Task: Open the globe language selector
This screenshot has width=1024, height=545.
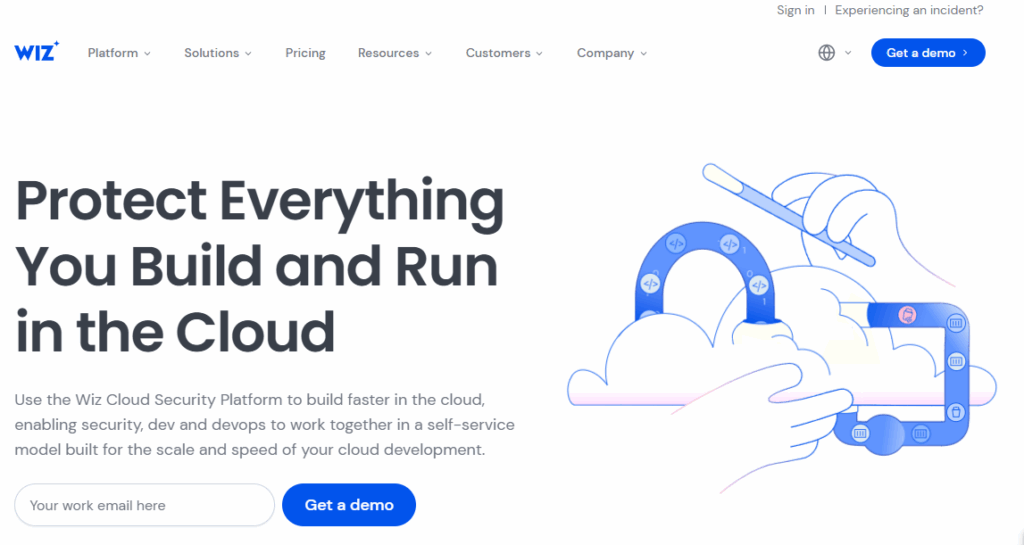Action: click(x=827, y=53)
